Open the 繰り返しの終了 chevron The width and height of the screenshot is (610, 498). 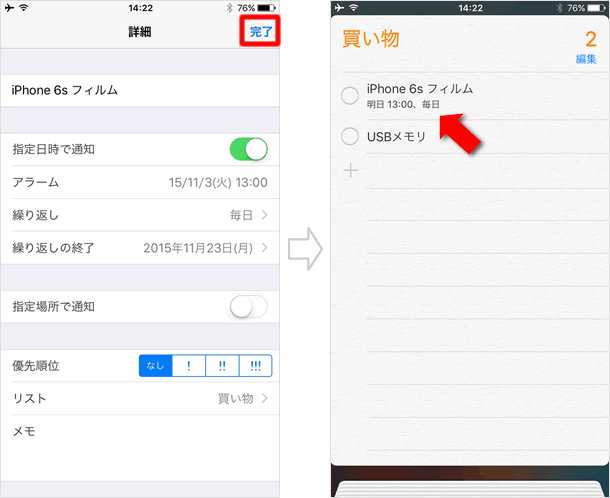point(265,247)
